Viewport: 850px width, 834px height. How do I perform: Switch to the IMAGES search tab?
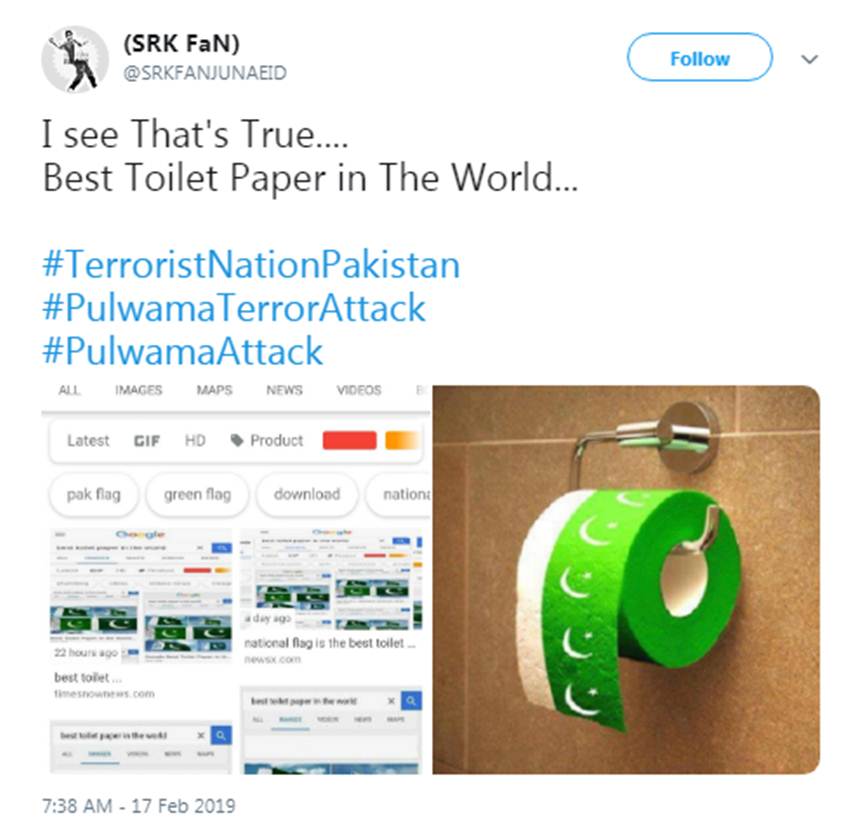(138, 390)
